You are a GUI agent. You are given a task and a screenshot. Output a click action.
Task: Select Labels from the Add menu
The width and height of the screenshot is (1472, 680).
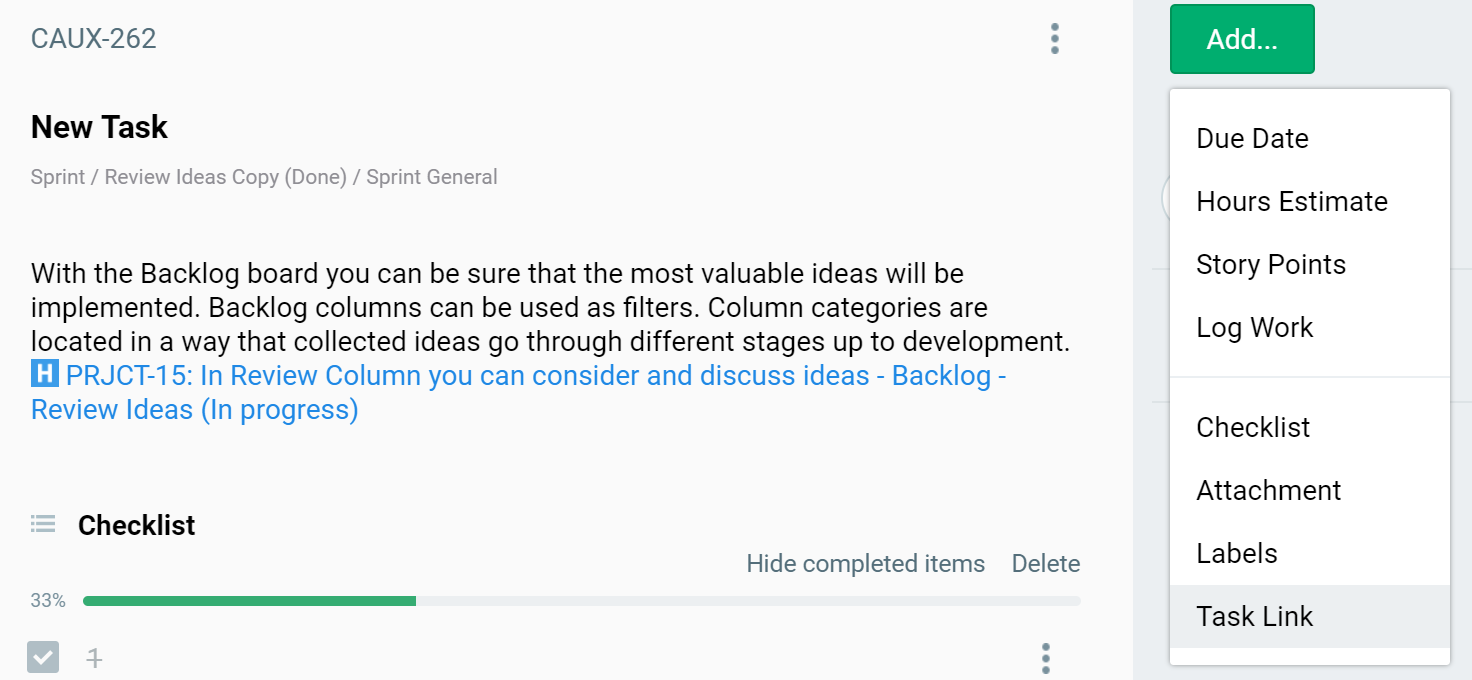pos(1236,553)
